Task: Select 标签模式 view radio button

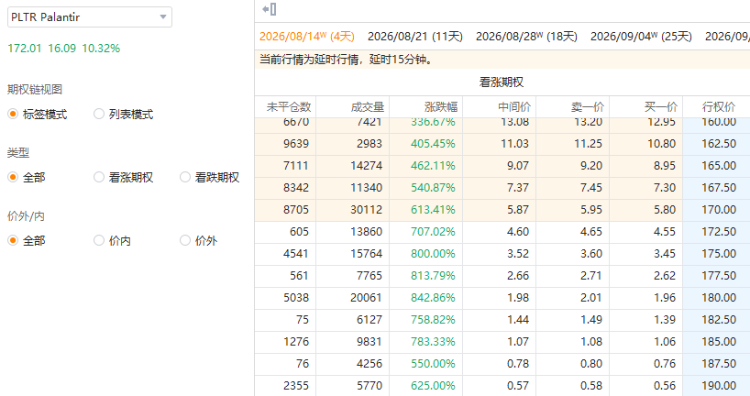Action: click(x=13, y=114)
